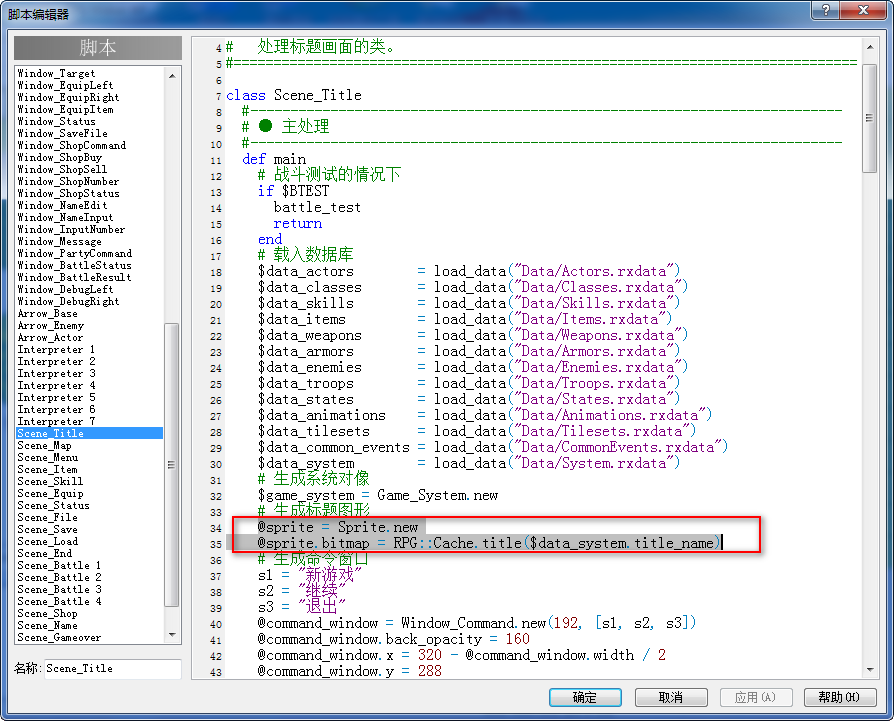
Task: Click the 取消 cancel button
Action: (x=671, y=697)
